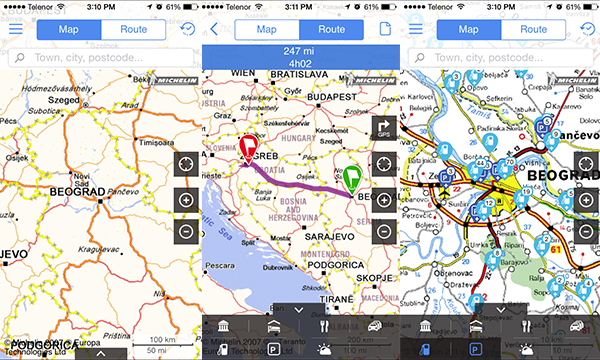
Task: Tap the 247 mi 4h02 route summary banner
Action: click(301, 57)
